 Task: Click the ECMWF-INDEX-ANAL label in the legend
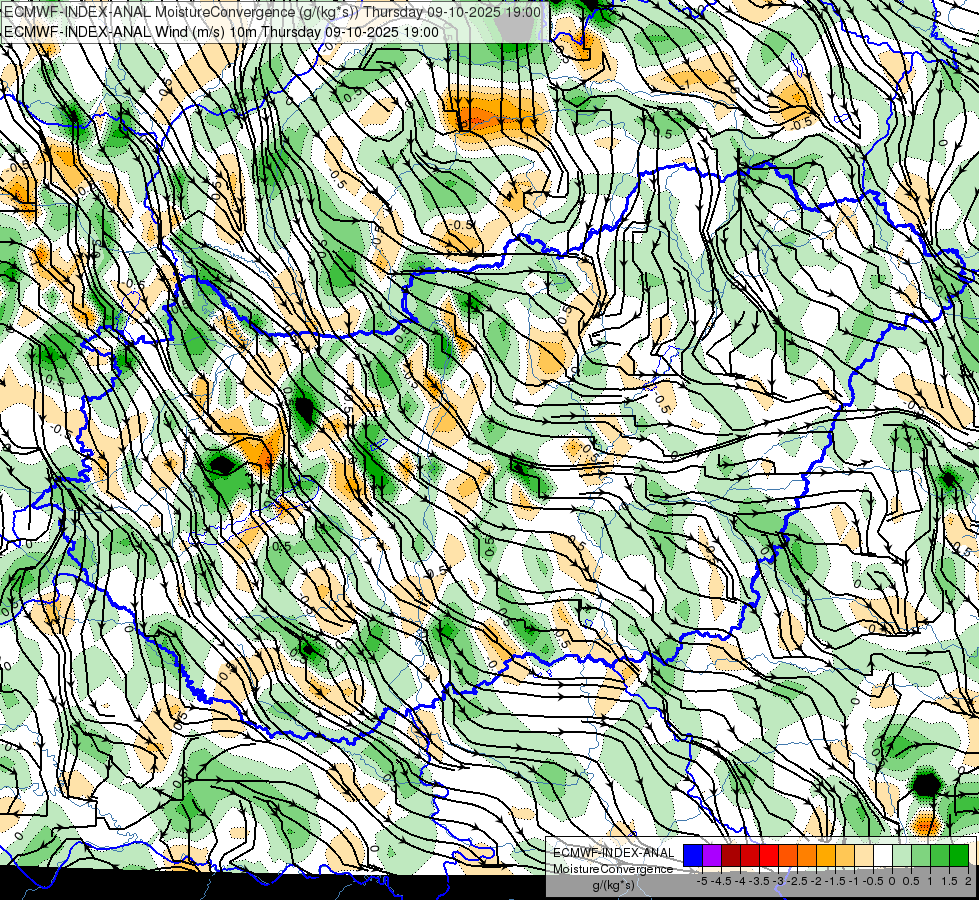tap(614, 853)
